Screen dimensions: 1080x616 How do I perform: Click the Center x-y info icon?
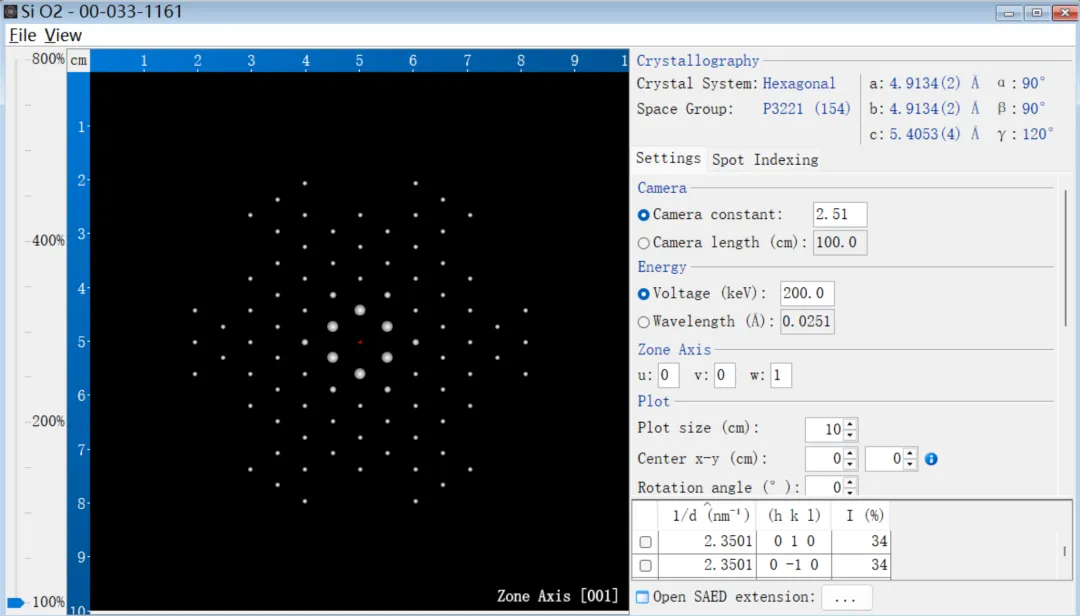coord(931,459)
